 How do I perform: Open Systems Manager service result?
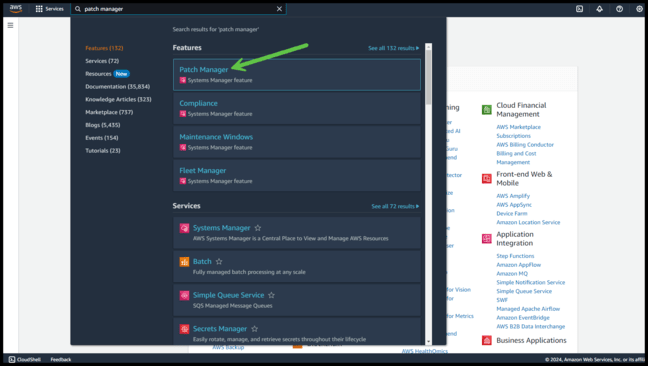[x=222, y=228]
